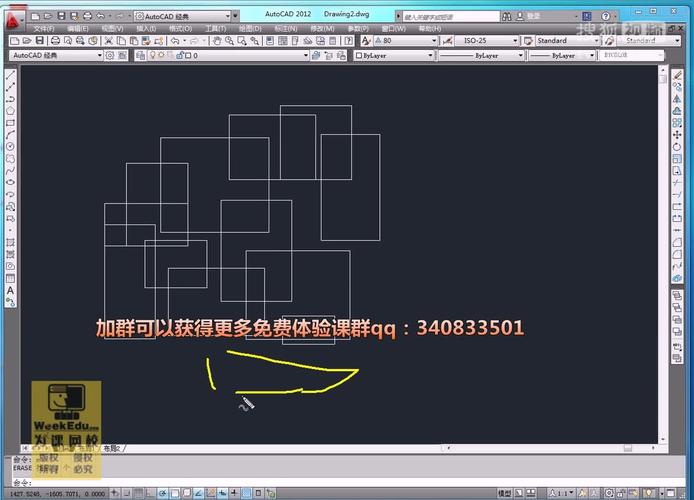Select the Spline draw tool

[x=11, y=170]
